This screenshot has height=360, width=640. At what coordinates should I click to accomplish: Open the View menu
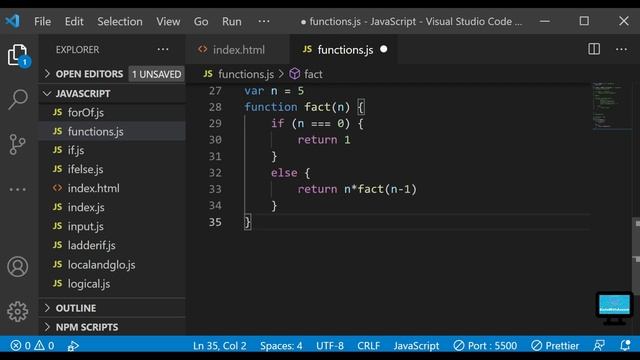coord(168,21)
